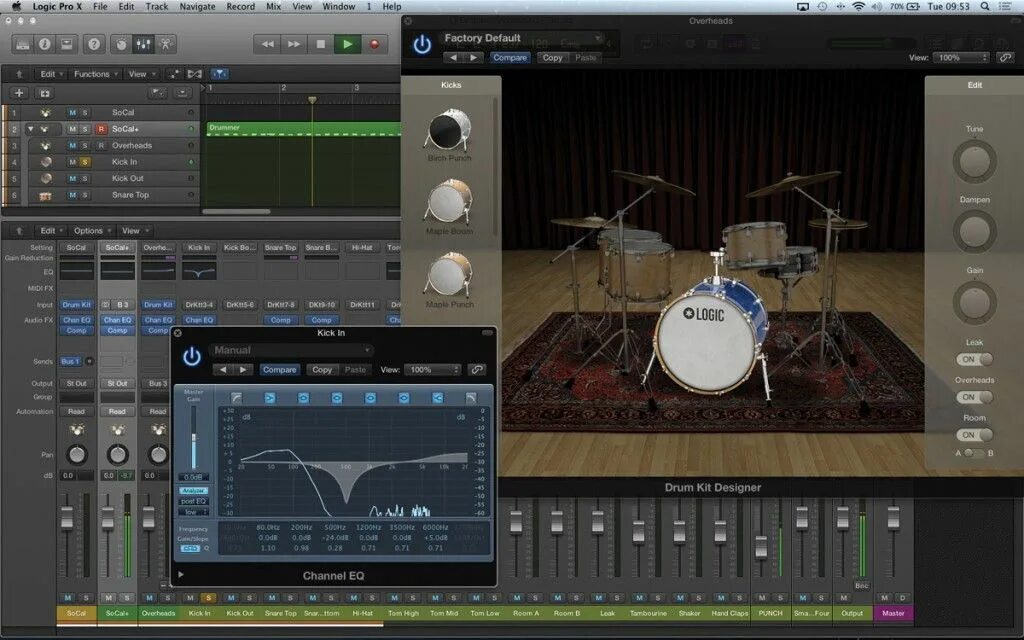Open the tracks area Edit dropdown
The image size is (1024, 640).
[x=52, y=74]
